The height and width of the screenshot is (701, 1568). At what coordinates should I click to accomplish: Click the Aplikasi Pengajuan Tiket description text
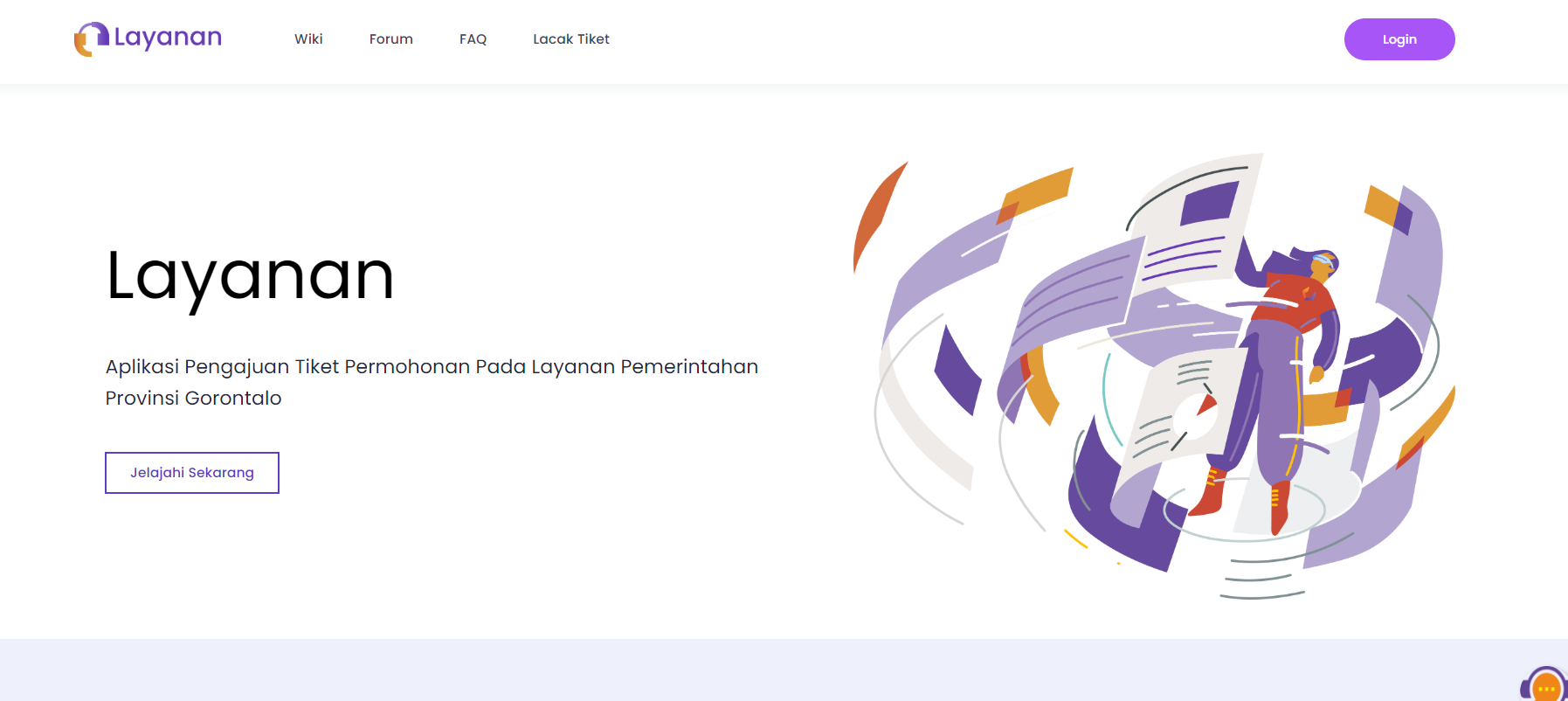[x=432, y=367]
